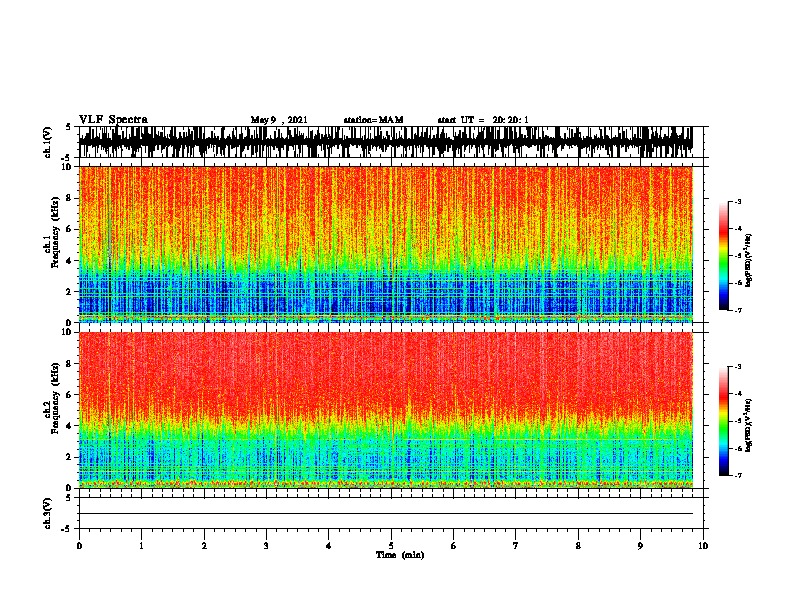
Task: Click the "May 9, 2021" date text
Action: (x=279, y=120)
